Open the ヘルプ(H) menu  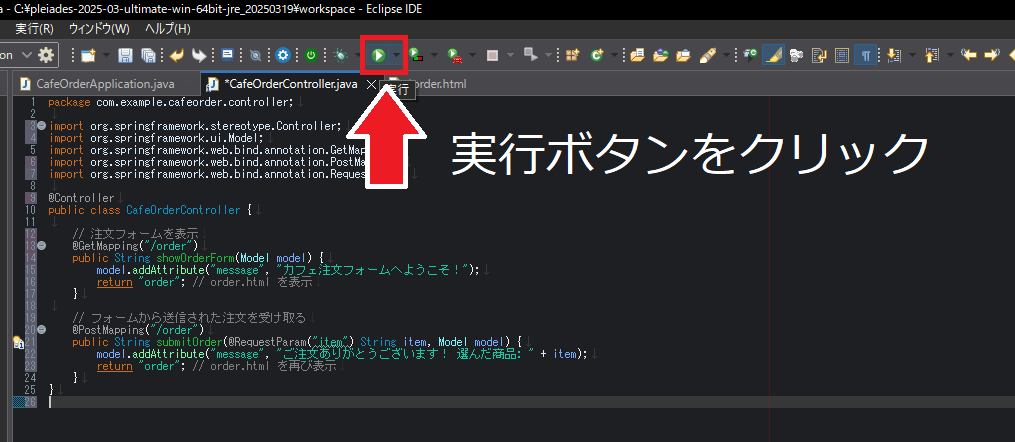[168, 28]
